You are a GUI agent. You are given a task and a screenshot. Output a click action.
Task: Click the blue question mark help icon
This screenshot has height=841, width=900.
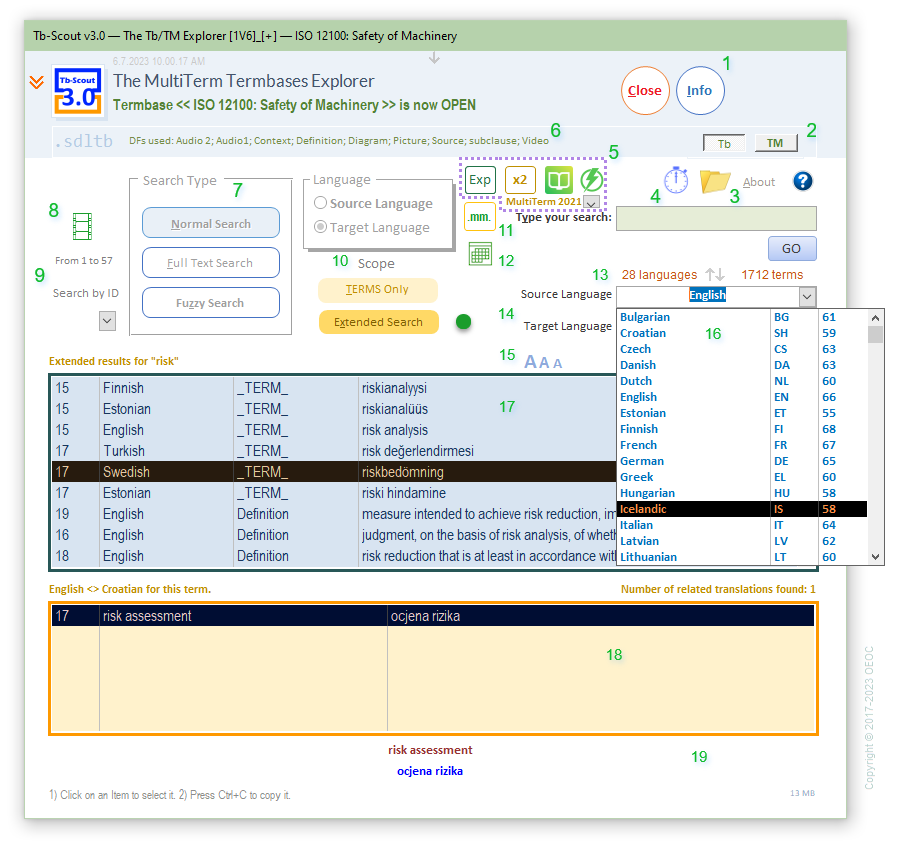[x=802, y=181]
